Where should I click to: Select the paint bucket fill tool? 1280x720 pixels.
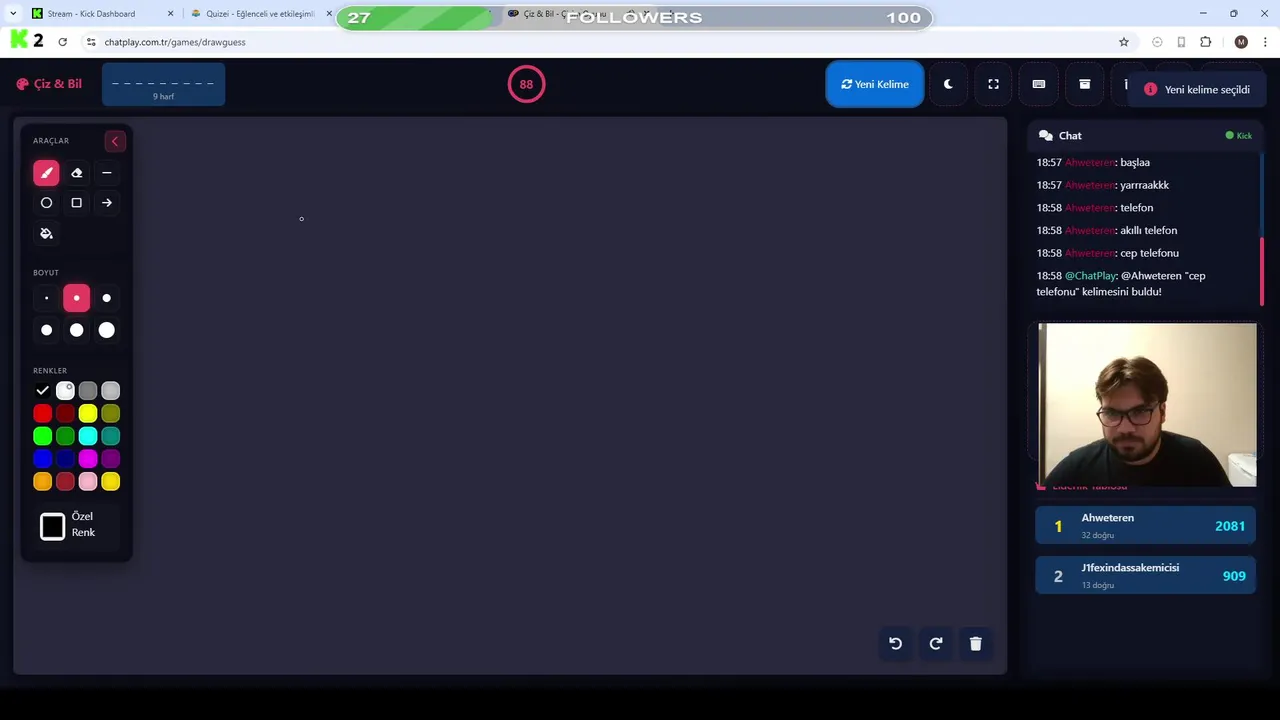pyautogui.click(x=46, y=233)
